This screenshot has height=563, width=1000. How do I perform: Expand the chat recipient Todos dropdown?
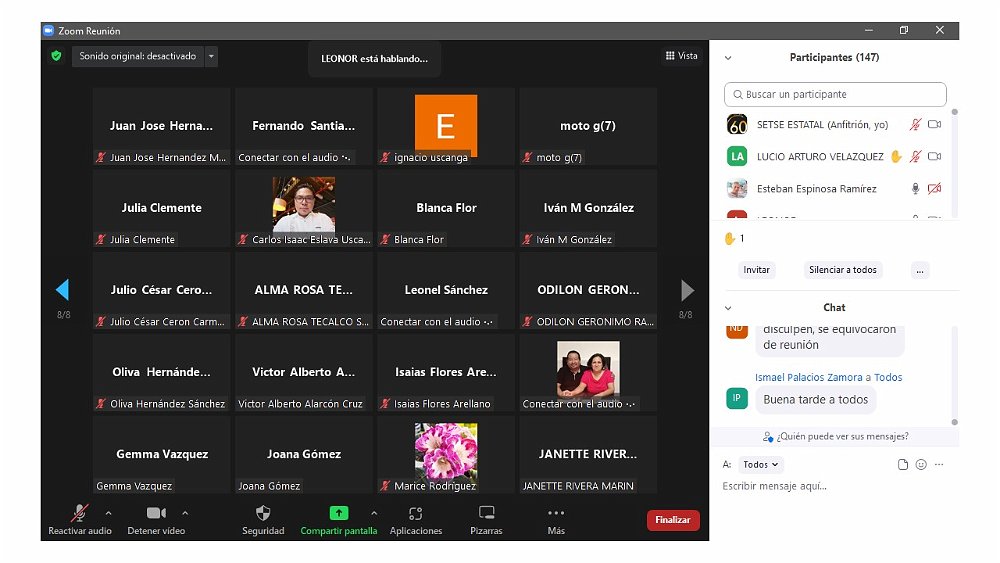[x=762, y=465]
